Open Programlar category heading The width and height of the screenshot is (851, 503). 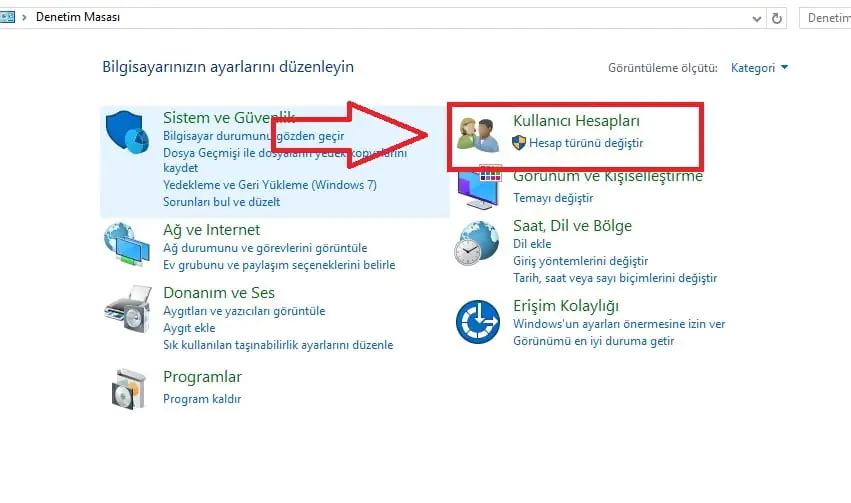click(x=202, y=377)
